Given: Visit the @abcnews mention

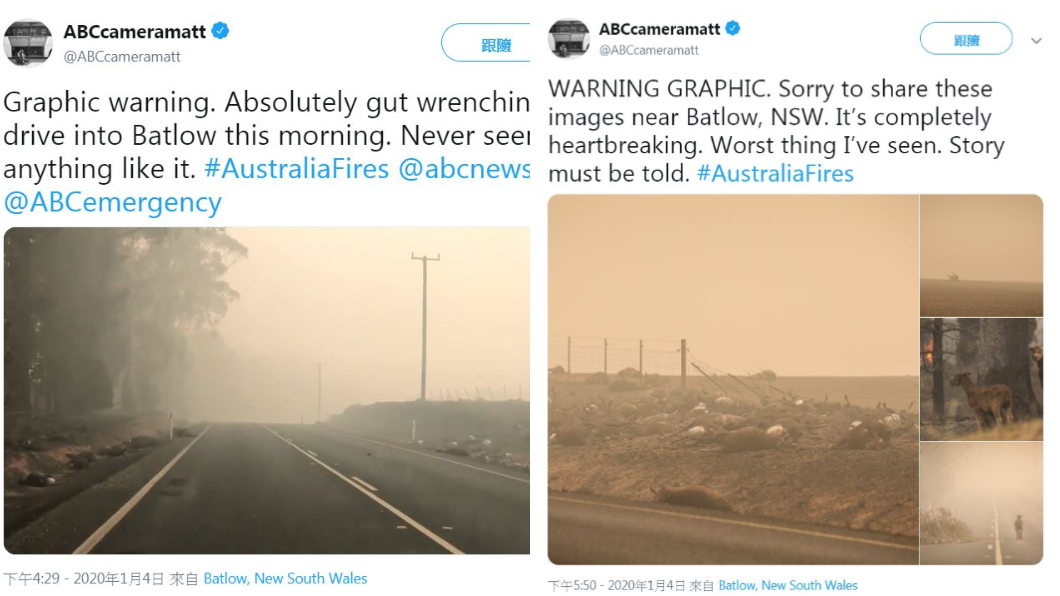Looking at the screenshot, I should (464, 168).
